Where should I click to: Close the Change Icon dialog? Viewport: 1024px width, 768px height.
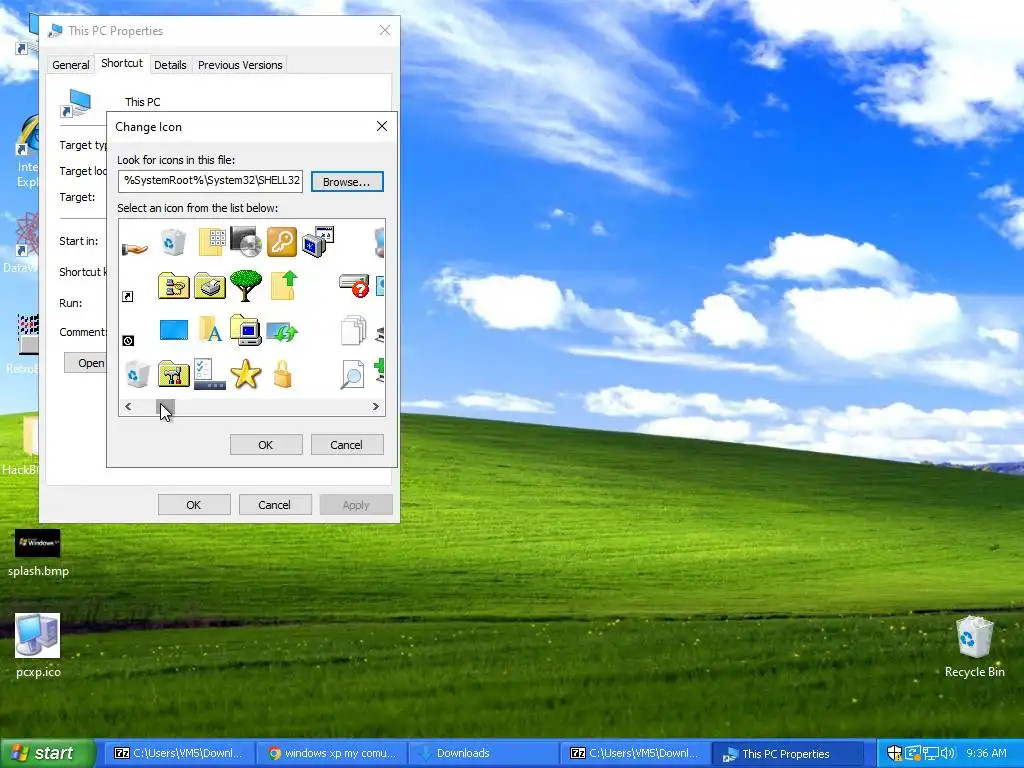tap(382, 126)
